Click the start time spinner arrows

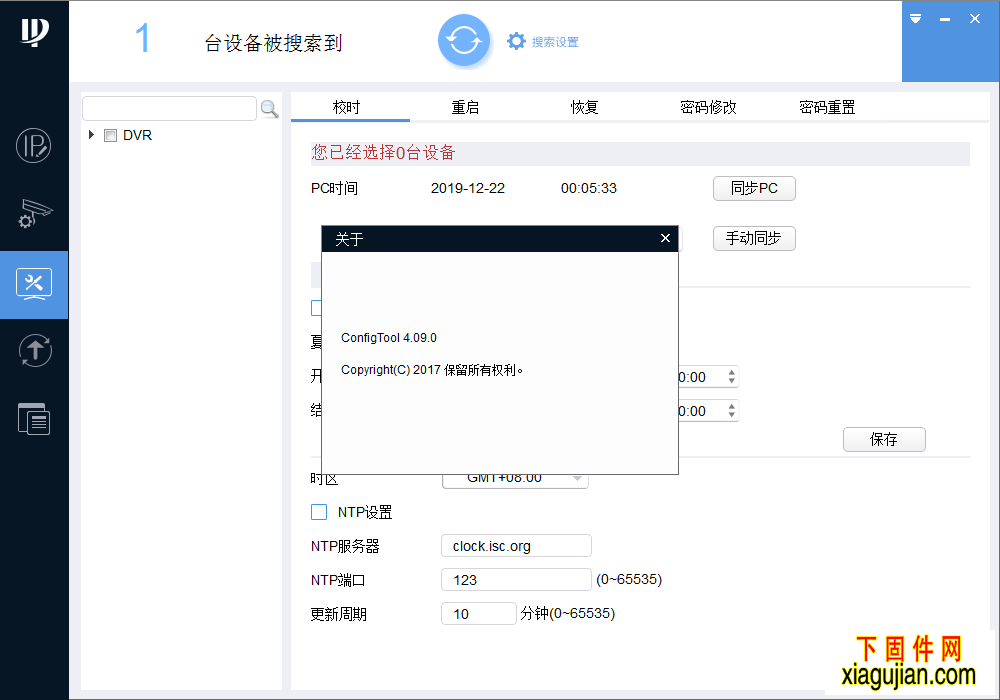point(732,377)
